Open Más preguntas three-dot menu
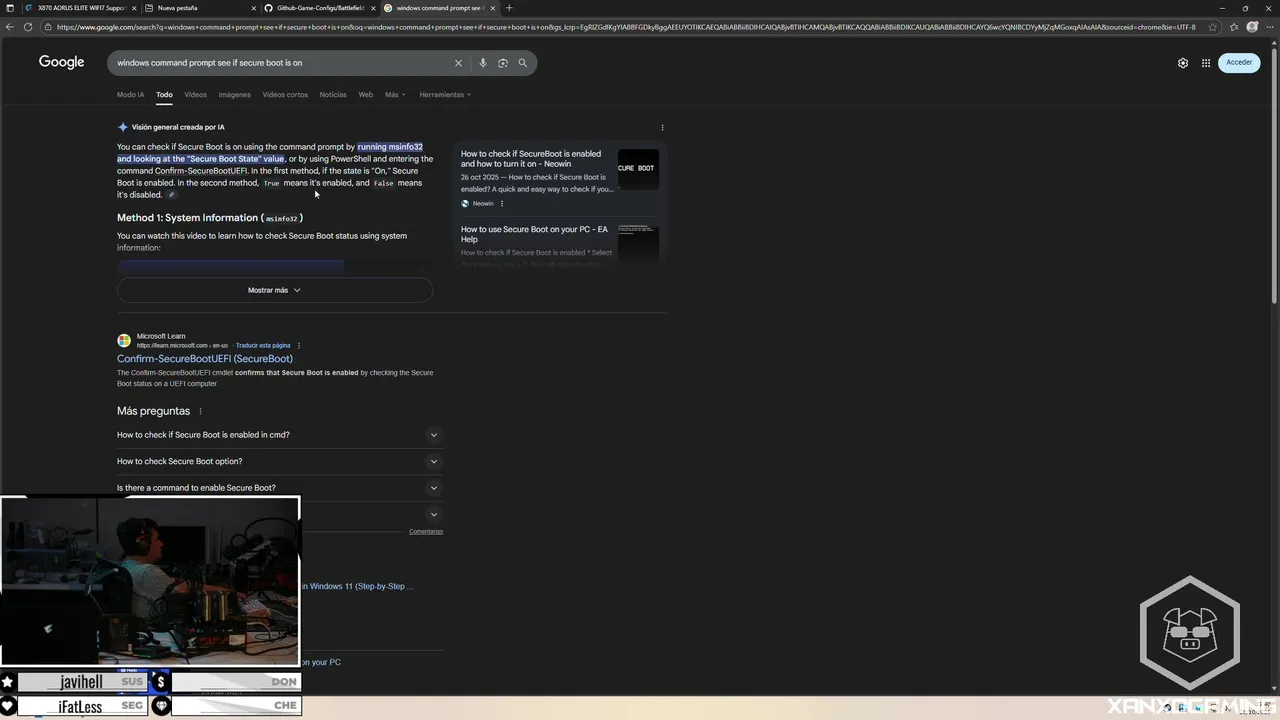The image size is (1280, 720). pos(200,411)
